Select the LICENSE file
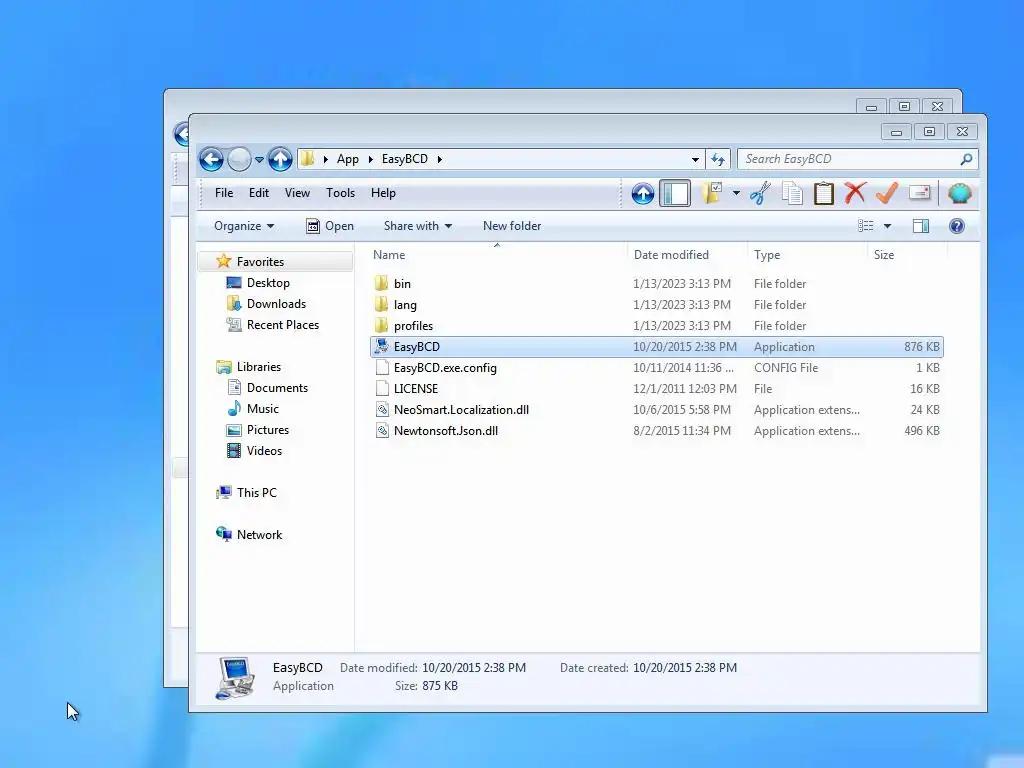 656,389
